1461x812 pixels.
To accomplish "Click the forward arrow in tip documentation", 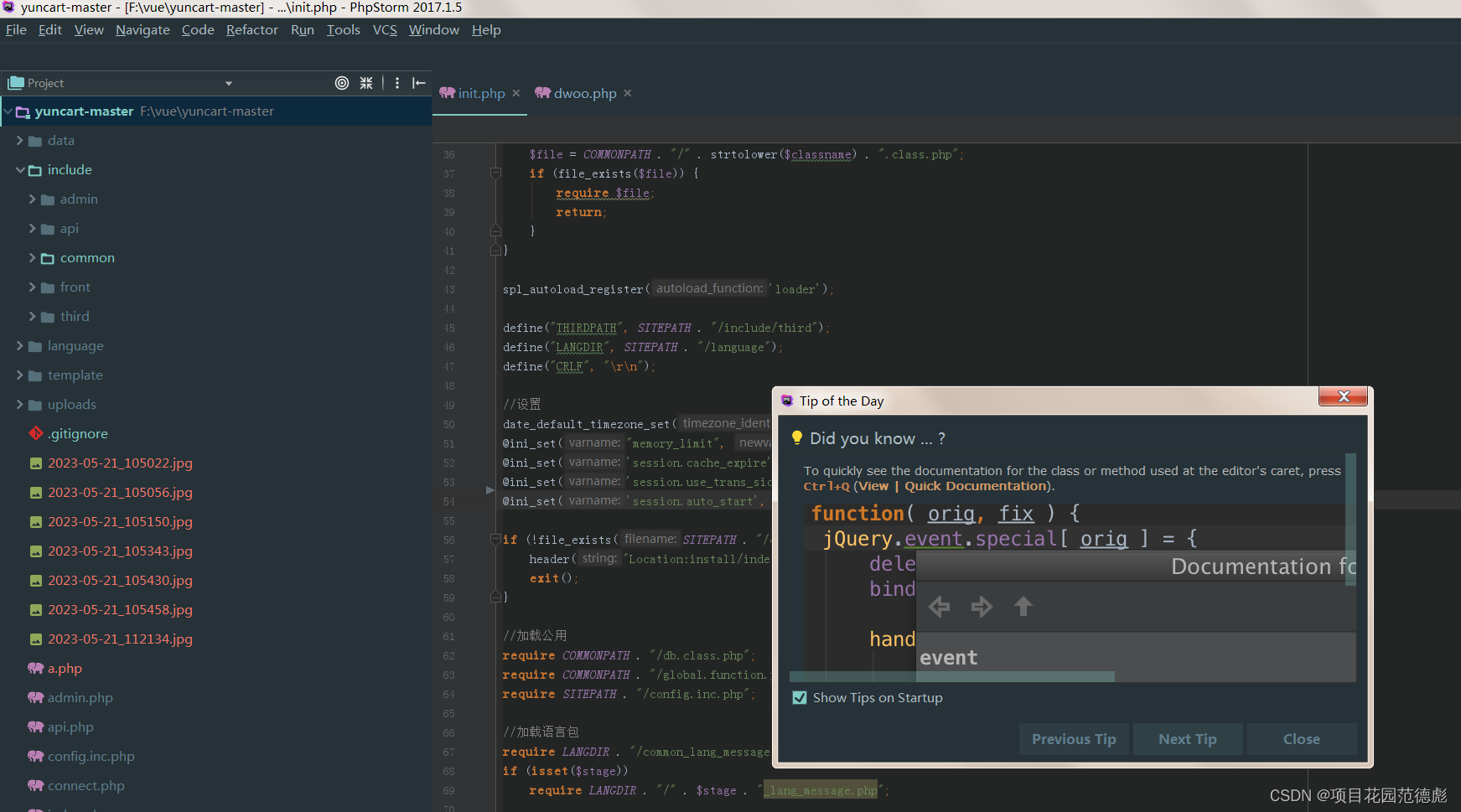I will coord(982,606).
